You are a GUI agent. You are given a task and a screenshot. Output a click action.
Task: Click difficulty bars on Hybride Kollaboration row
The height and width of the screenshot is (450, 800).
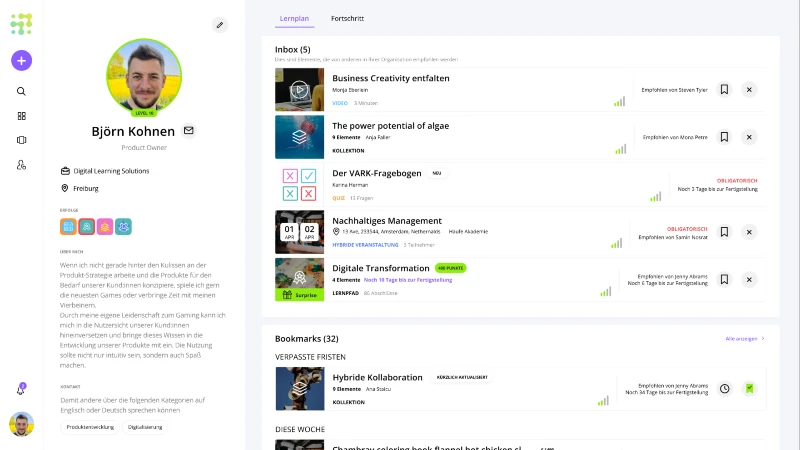click(x=604, y=401)
